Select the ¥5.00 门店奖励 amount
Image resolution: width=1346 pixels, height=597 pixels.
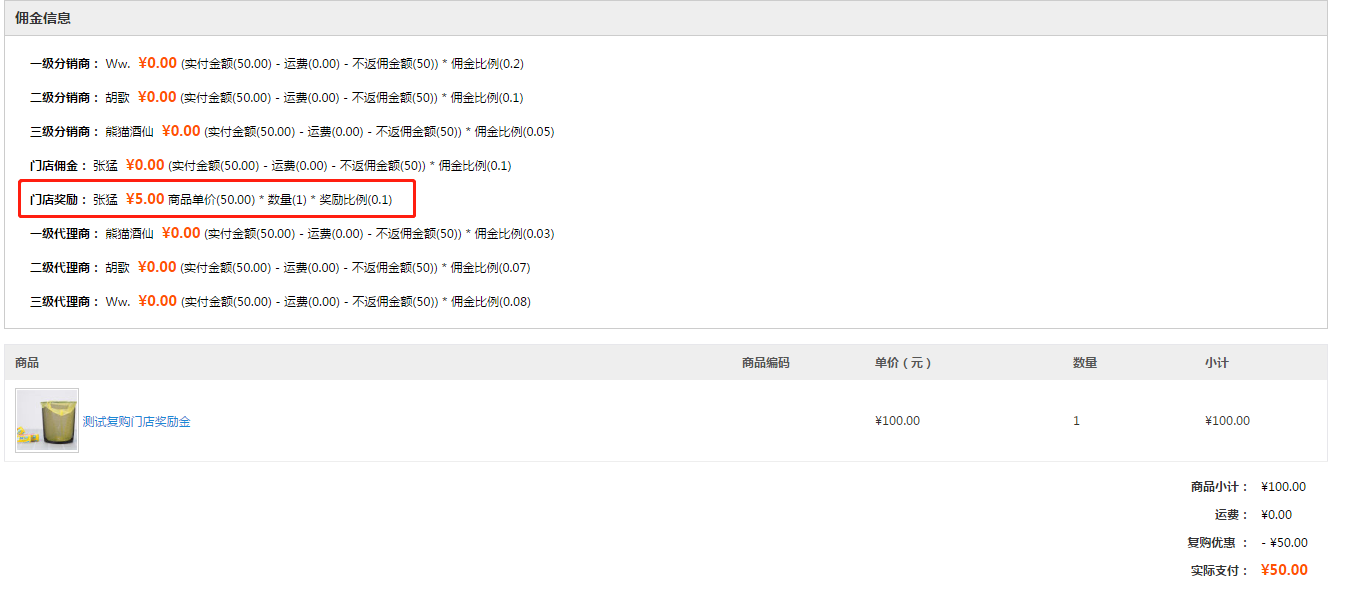point(145,199)
